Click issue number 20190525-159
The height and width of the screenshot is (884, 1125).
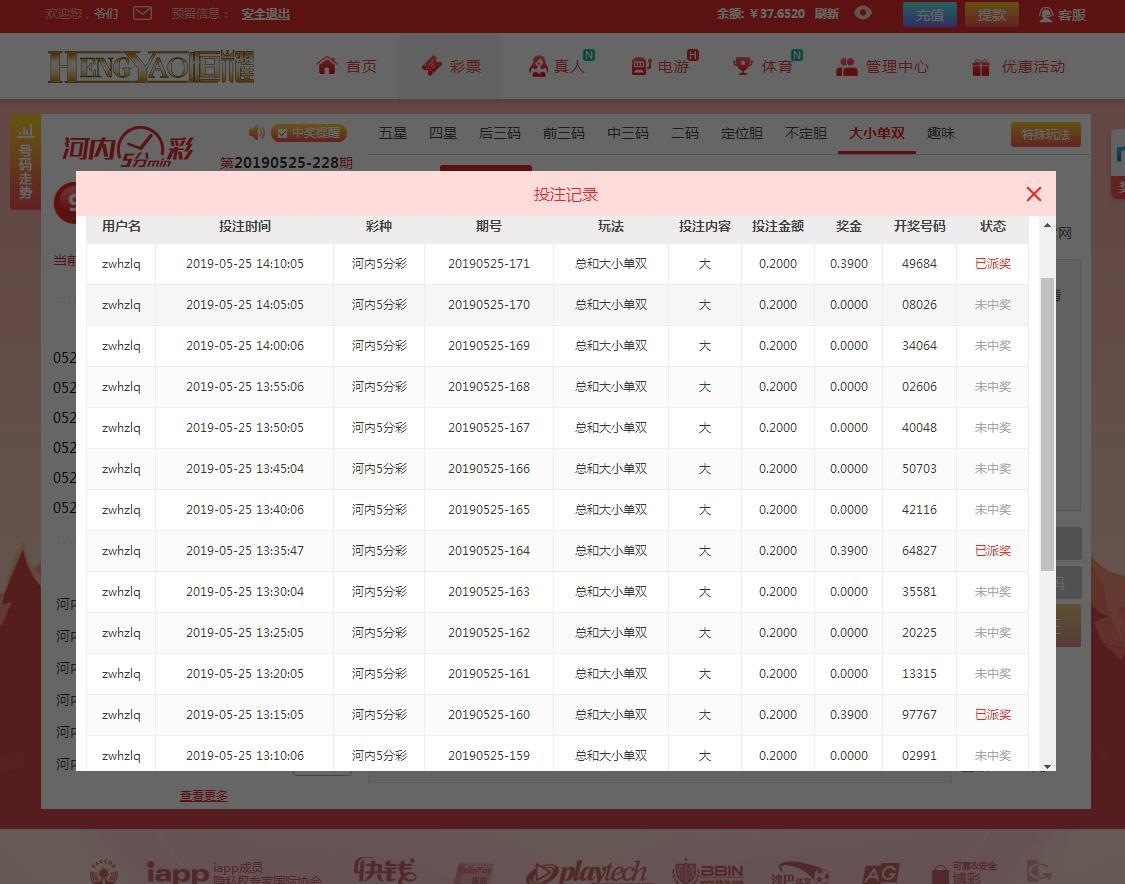coord(489,756)
